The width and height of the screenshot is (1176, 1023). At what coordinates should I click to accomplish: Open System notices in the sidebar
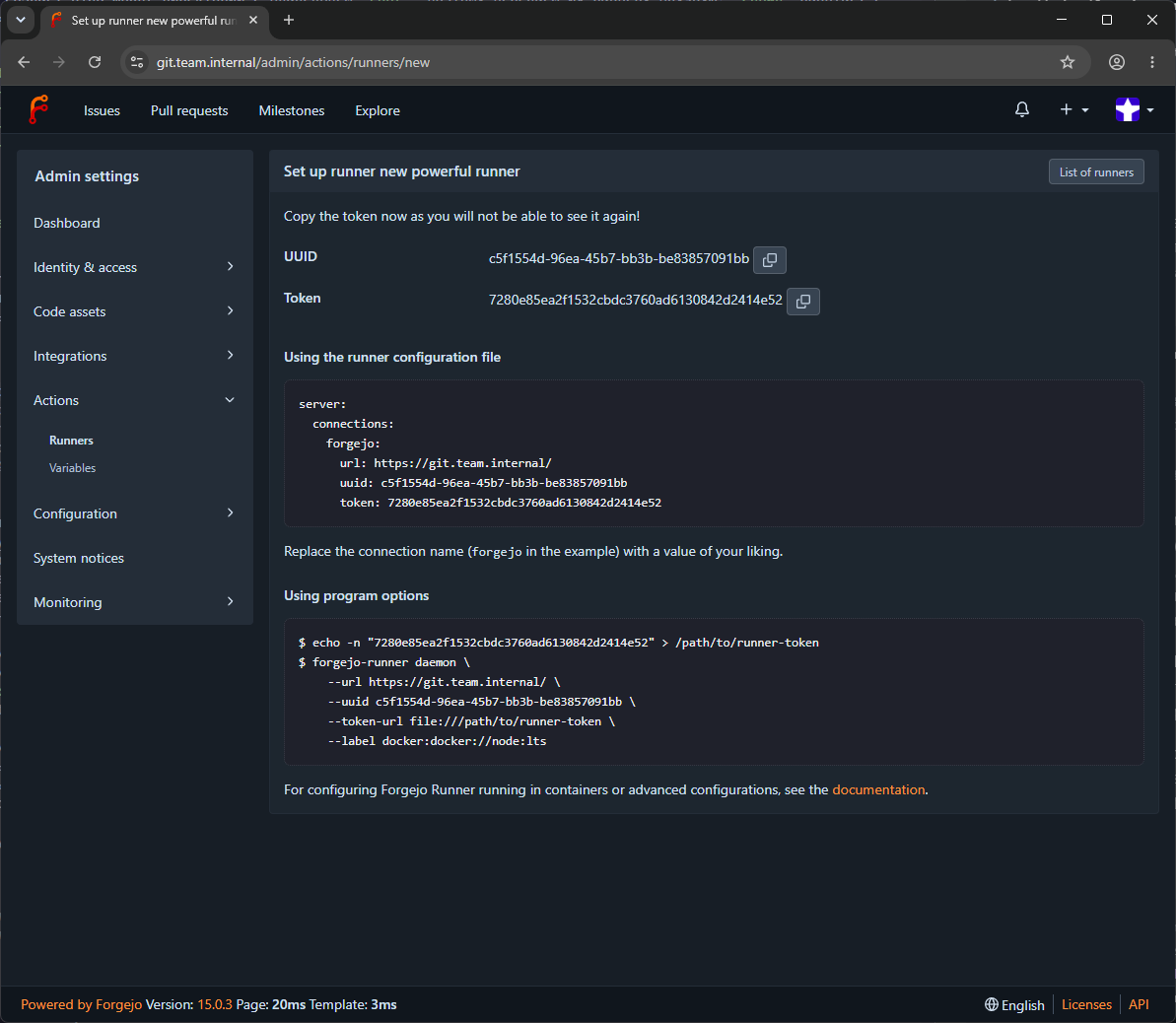(79, 558)
